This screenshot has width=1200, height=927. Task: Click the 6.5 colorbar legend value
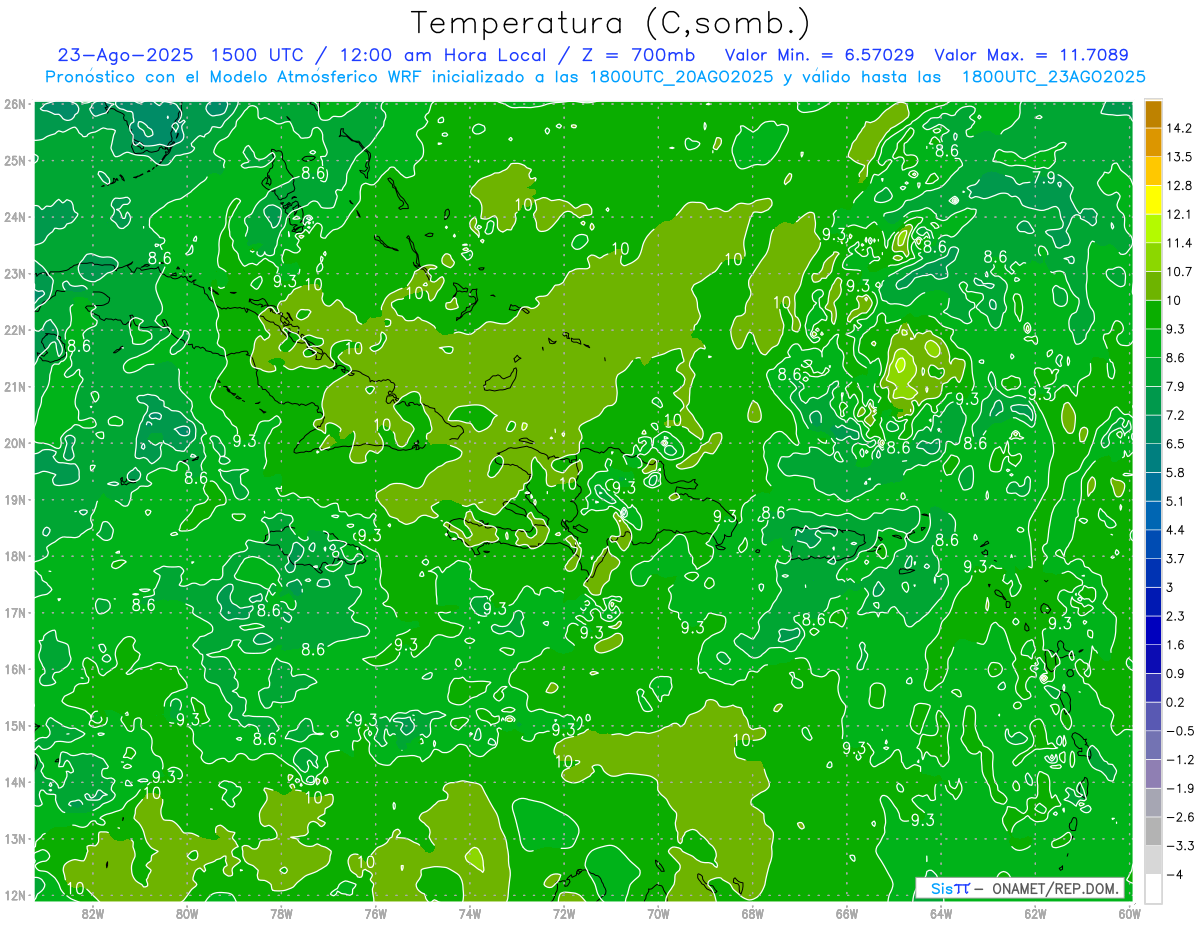tap(1177, 444)
